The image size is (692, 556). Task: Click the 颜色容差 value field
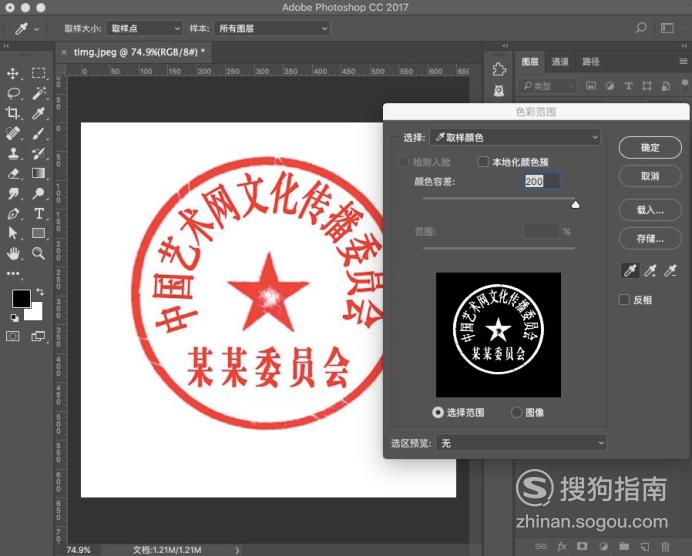(542, 181)
